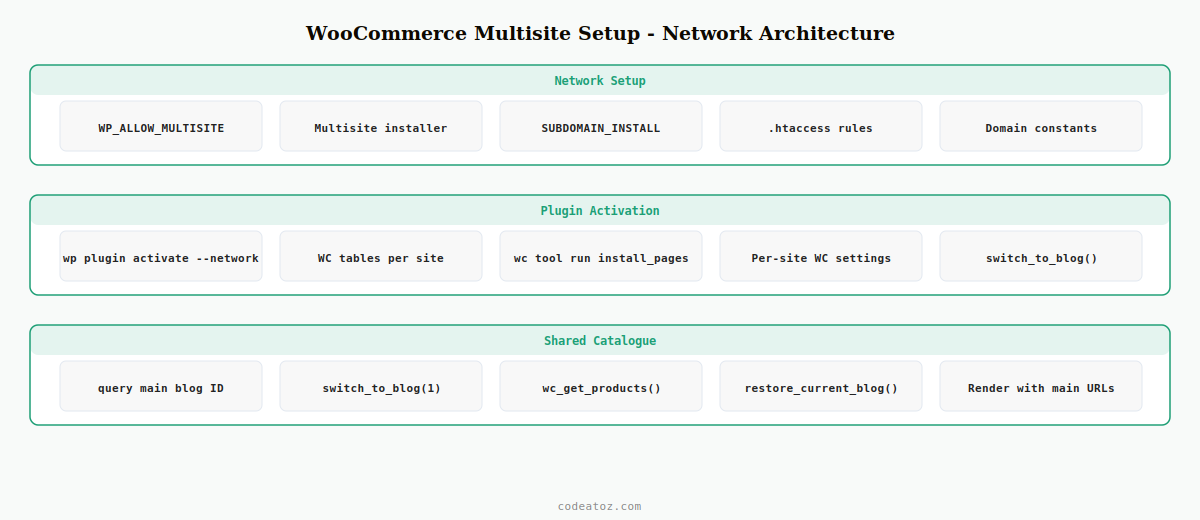Click the WP_ALLOW_MULTISITE box
The image size is (1200, 520).
(x=161, y=127)
